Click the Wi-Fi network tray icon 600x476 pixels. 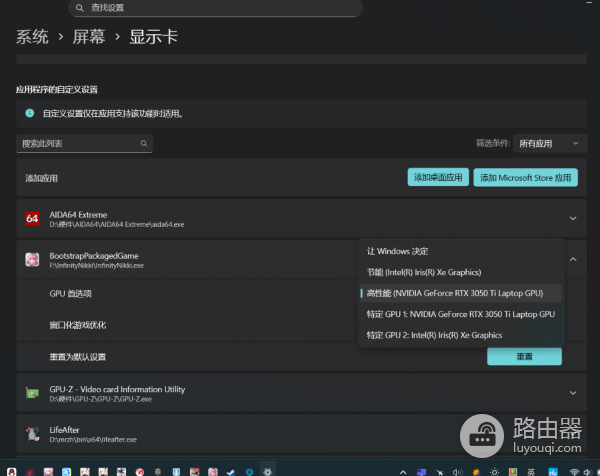(574, 472)
